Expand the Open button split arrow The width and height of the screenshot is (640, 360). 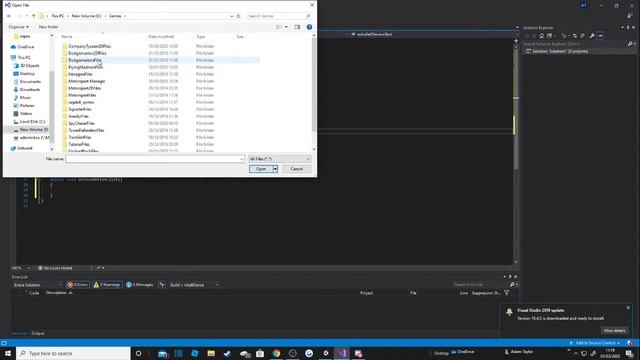pos(276,169)
